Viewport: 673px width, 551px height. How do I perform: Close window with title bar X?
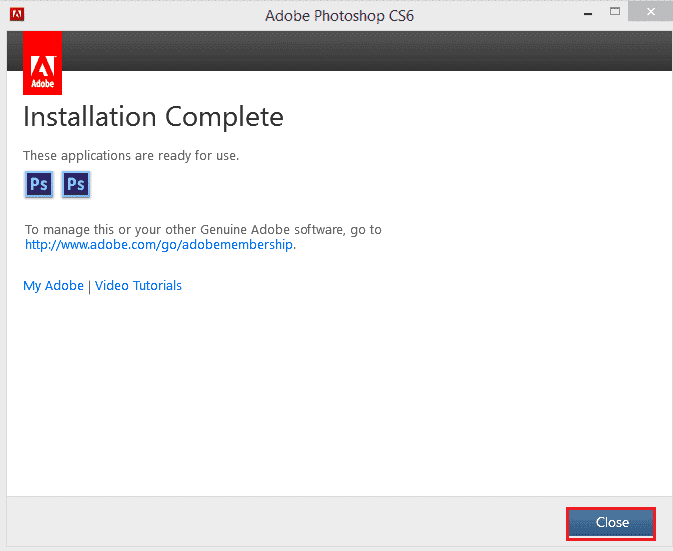click(651, 12)
